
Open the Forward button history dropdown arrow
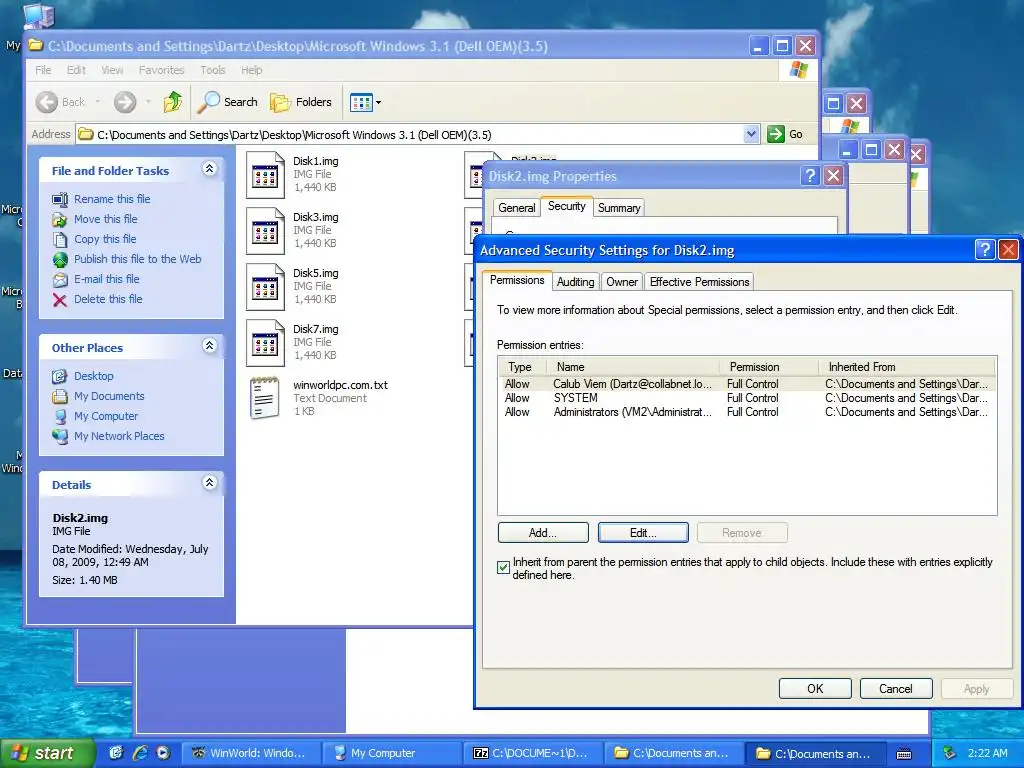click(x=148, y=102)
